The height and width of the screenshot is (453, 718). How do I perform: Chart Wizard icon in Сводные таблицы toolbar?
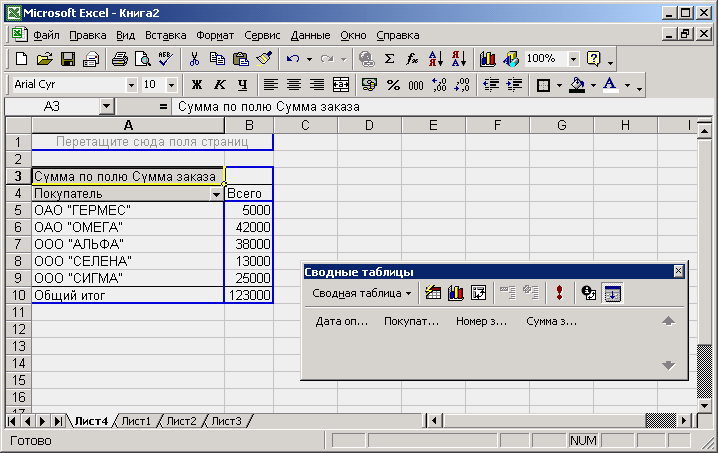pos(456,293)
